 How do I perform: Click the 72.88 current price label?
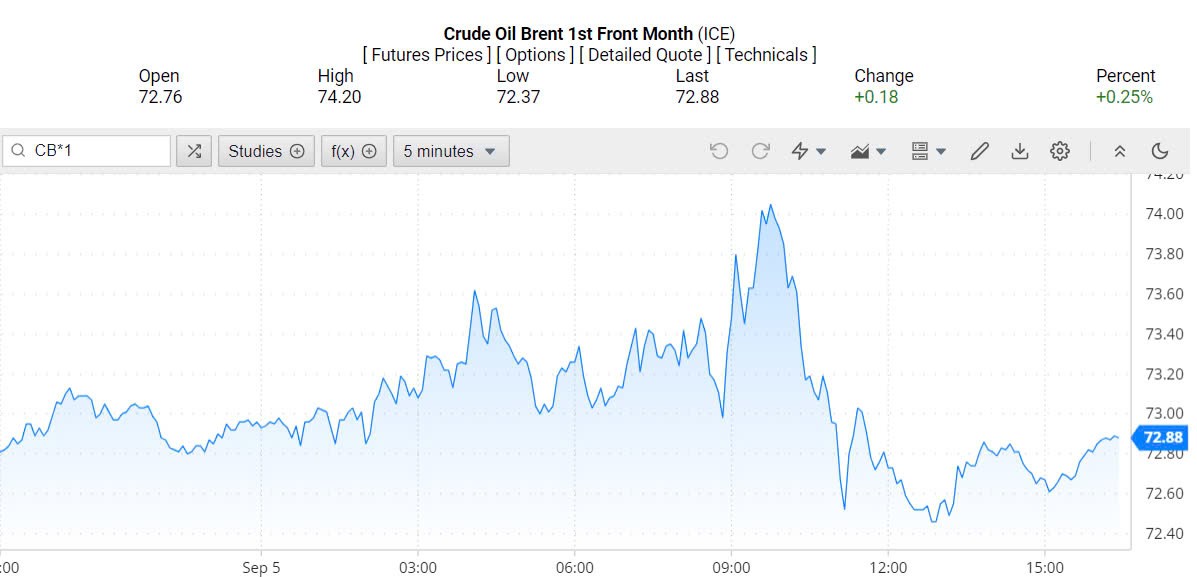click(x=1162, y=437)
